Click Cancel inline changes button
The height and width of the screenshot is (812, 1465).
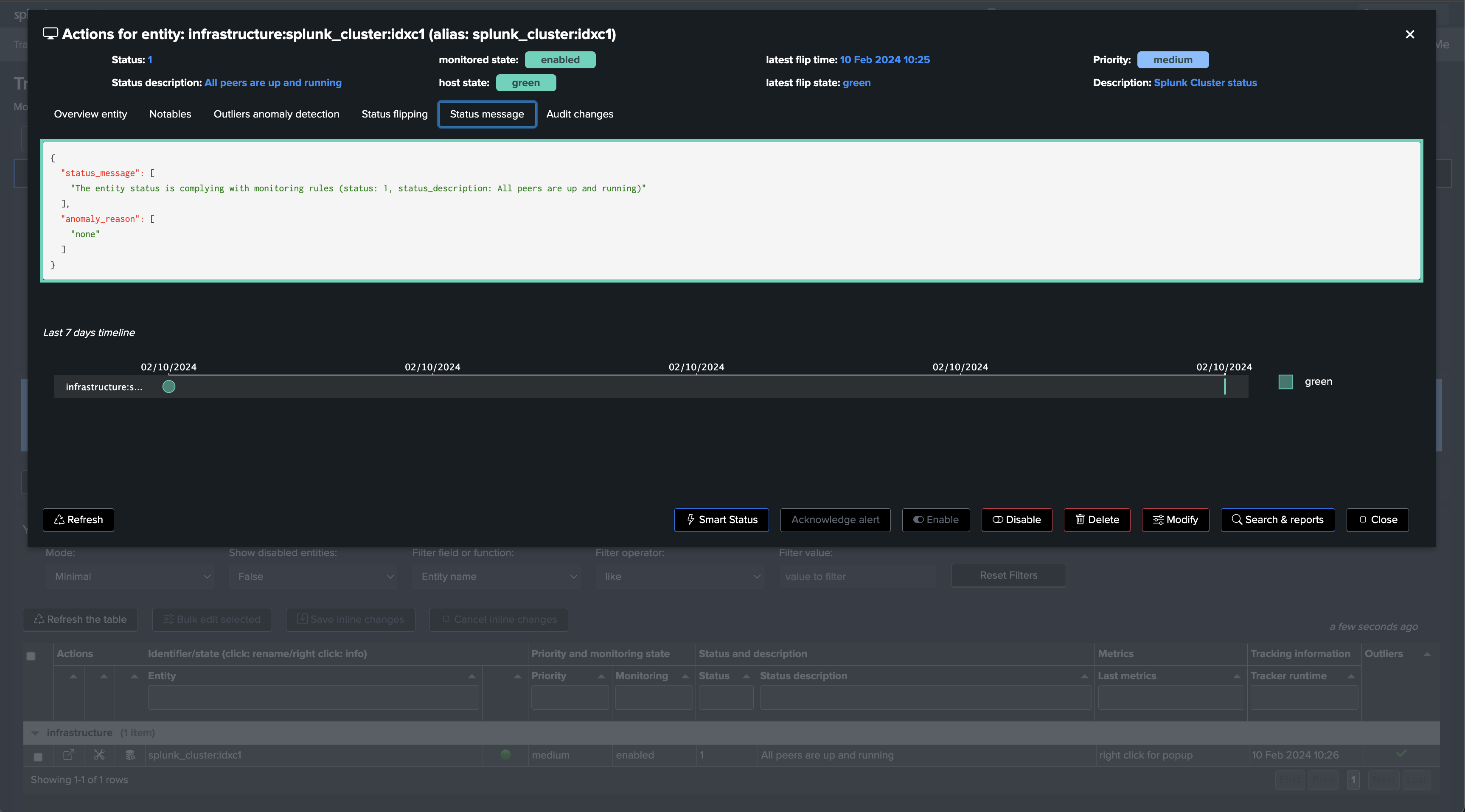(x=499, y=620)
